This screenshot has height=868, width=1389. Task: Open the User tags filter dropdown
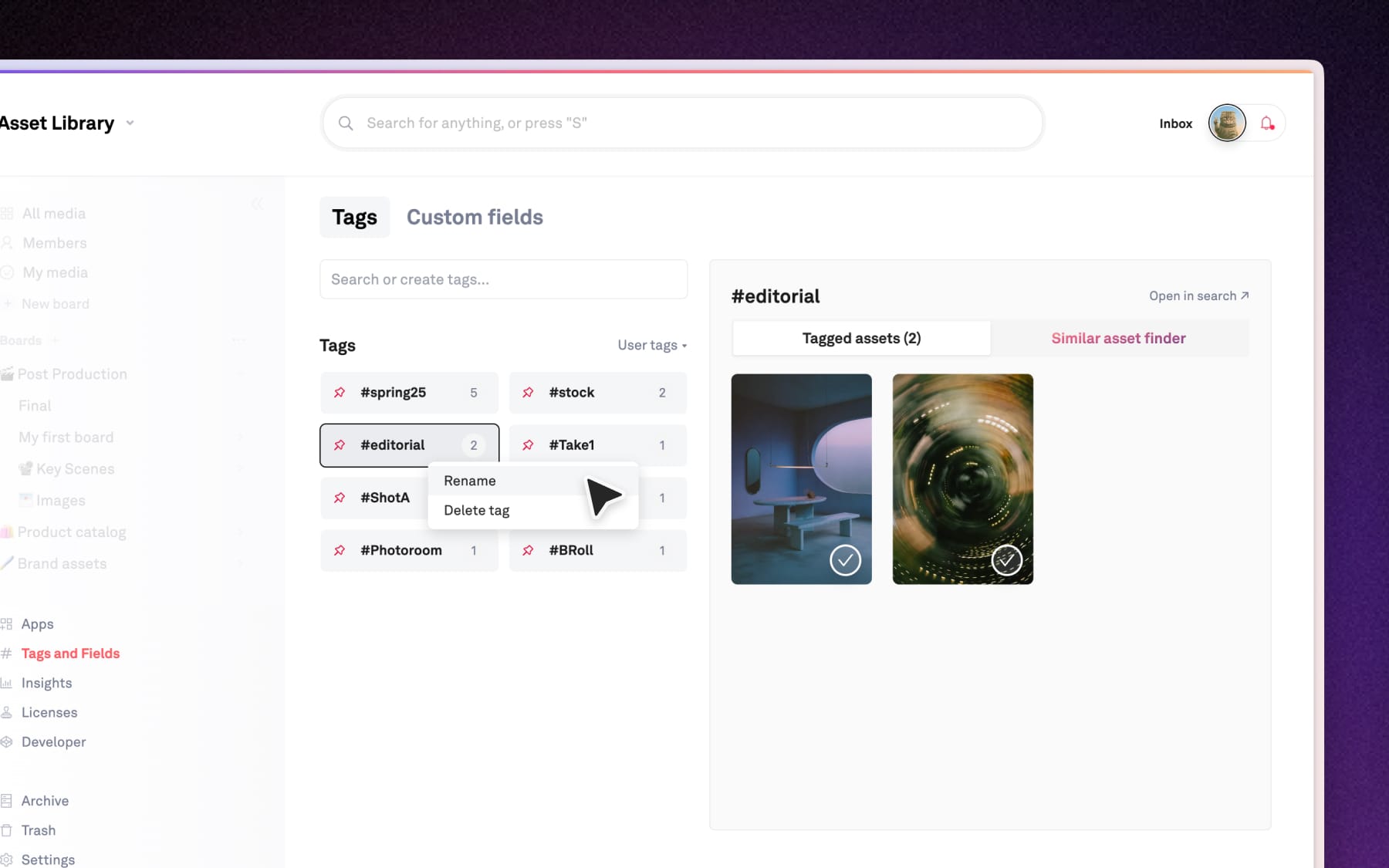652,345
